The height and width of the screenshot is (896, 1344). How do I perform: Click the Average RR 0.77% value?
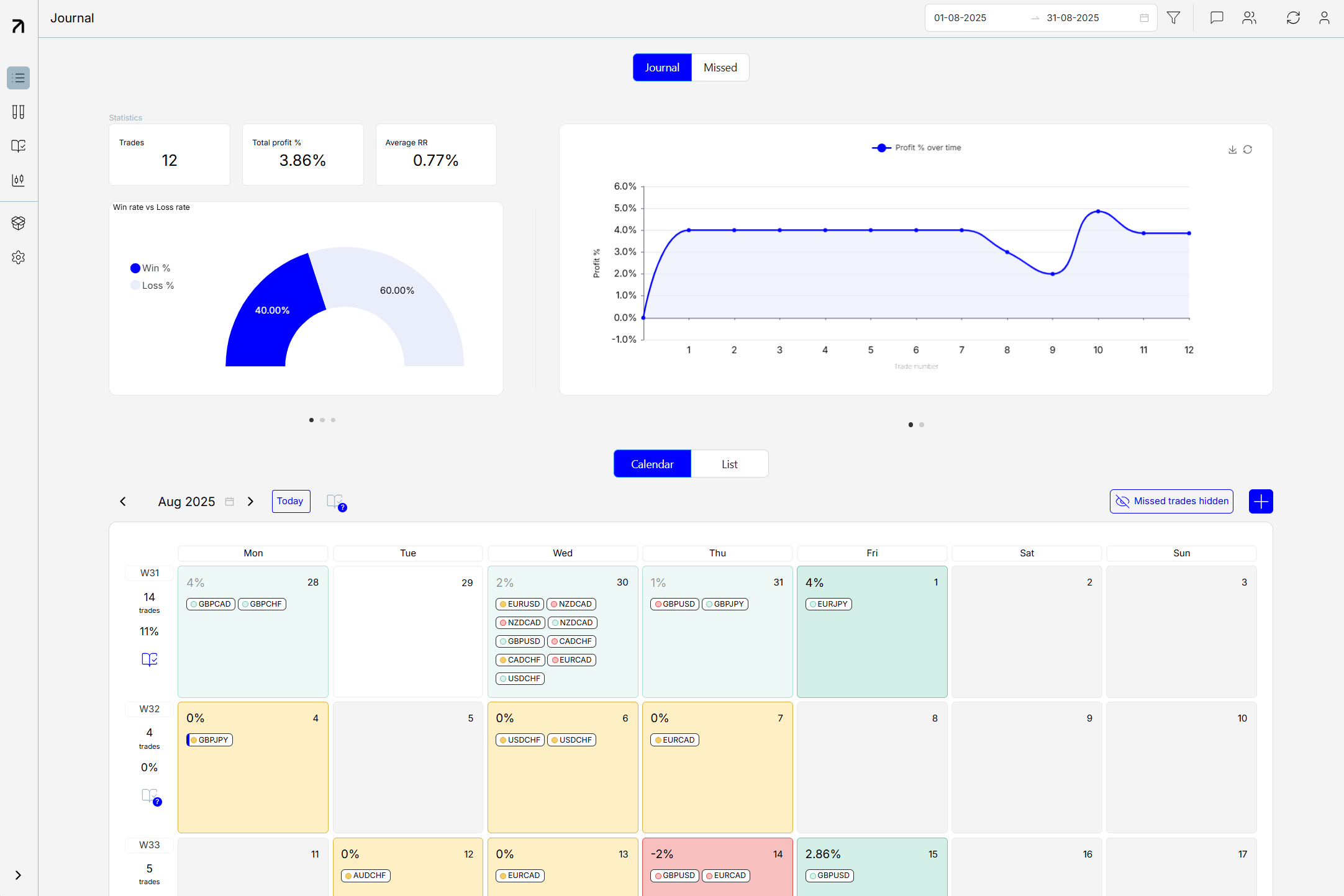tap(436, 161)
